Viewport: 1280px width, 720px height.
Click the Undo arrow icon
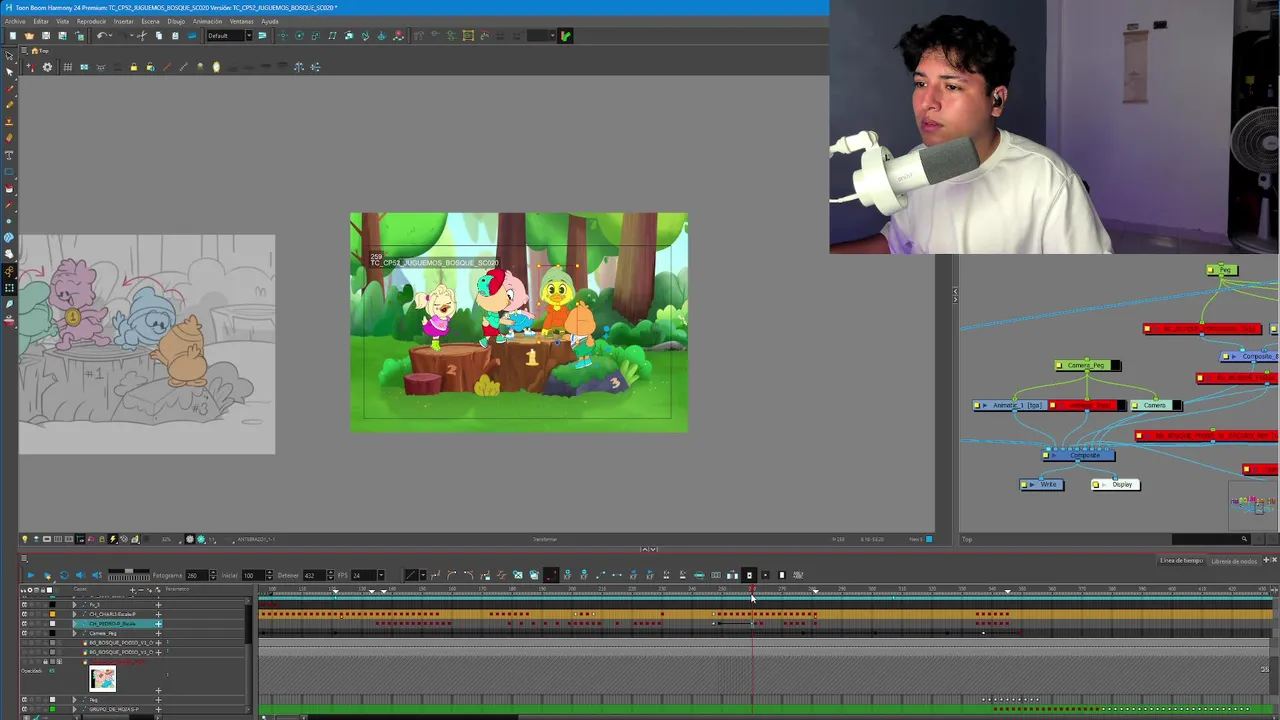coord(101,36)
